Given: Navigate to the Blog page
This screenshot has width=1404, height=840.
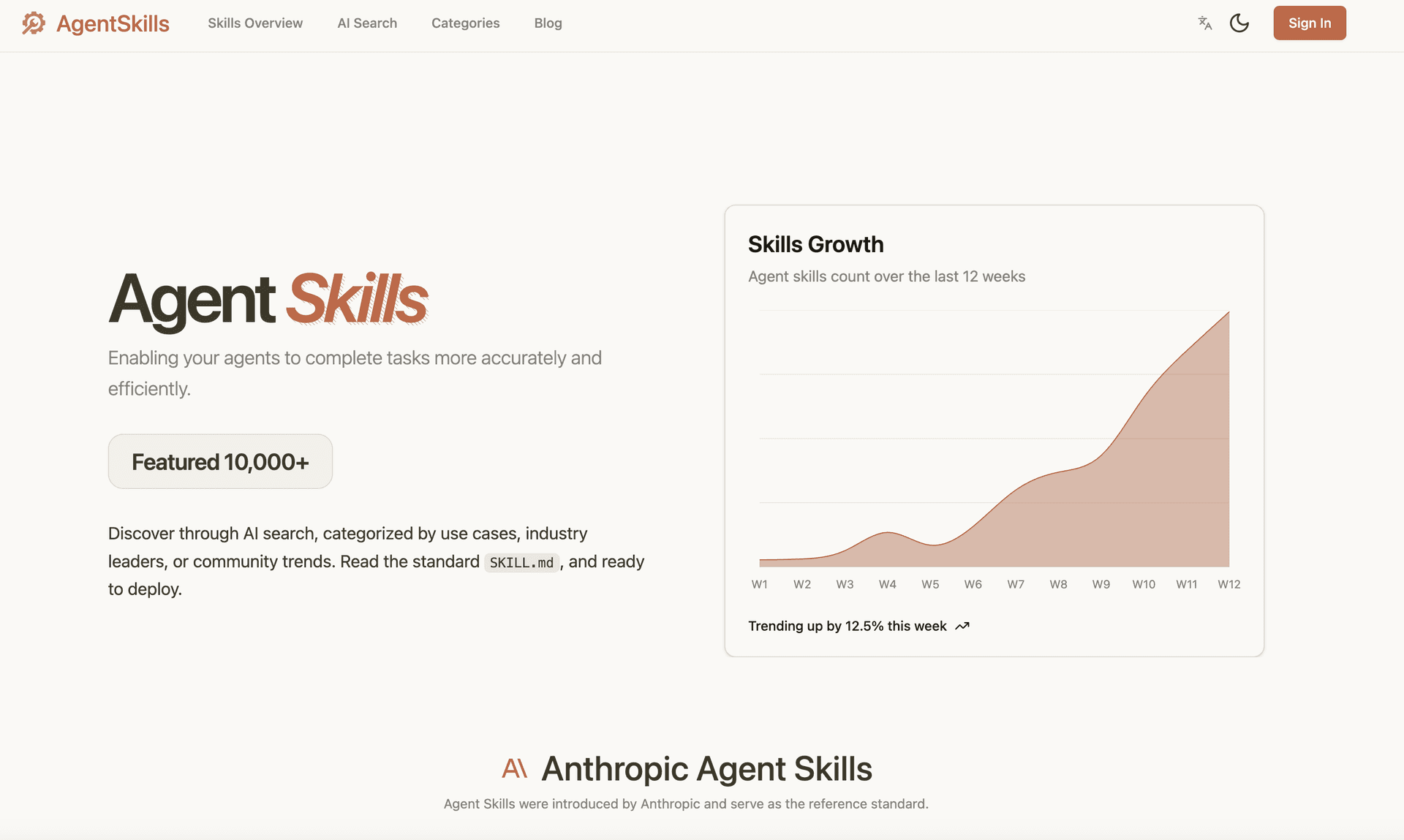Looking at the screenshot, I should [548, 23].
